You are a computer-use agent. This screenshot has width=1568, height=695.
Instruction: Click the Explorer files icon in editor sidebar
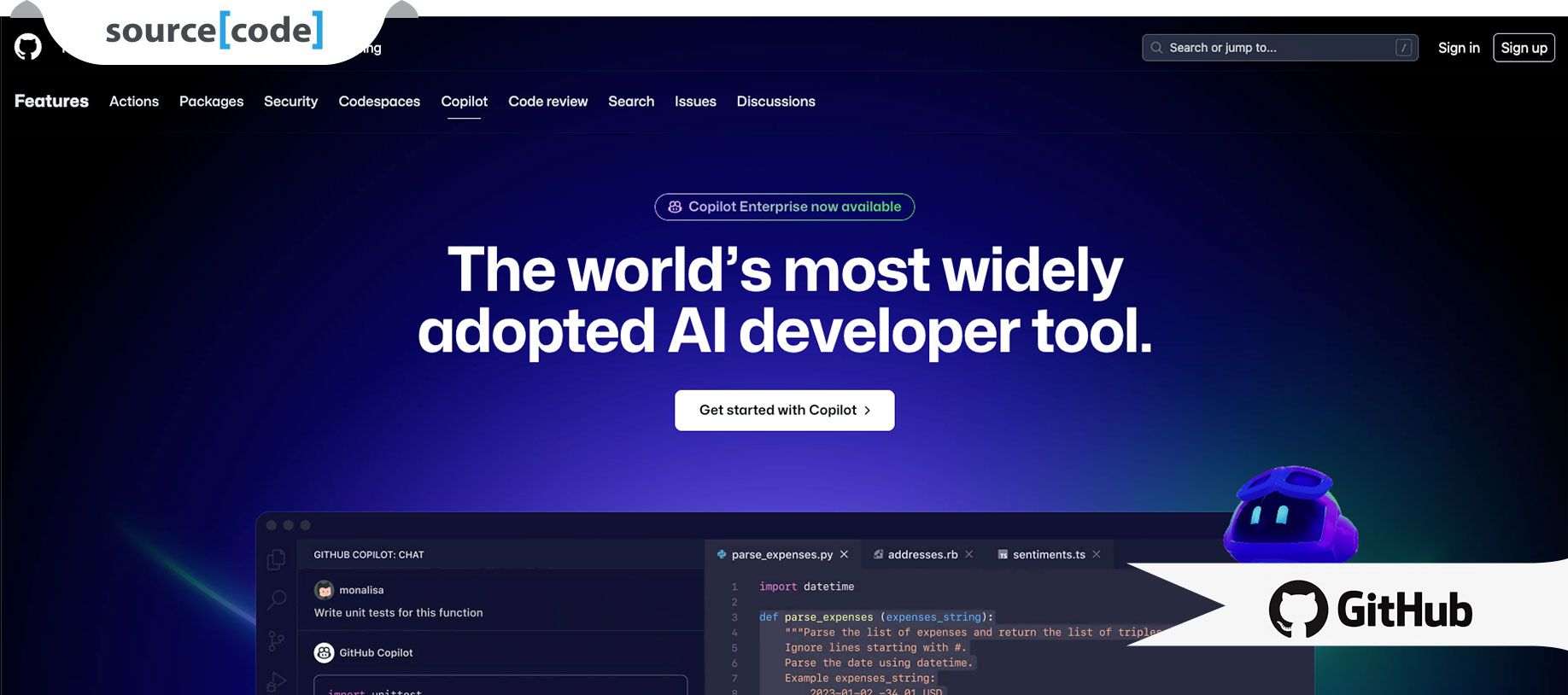tap(276, 559)
